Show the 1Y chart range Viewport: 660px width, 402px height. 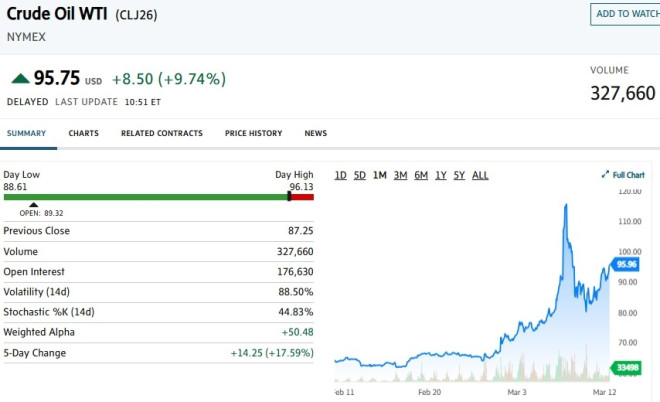tap(441, 175)
